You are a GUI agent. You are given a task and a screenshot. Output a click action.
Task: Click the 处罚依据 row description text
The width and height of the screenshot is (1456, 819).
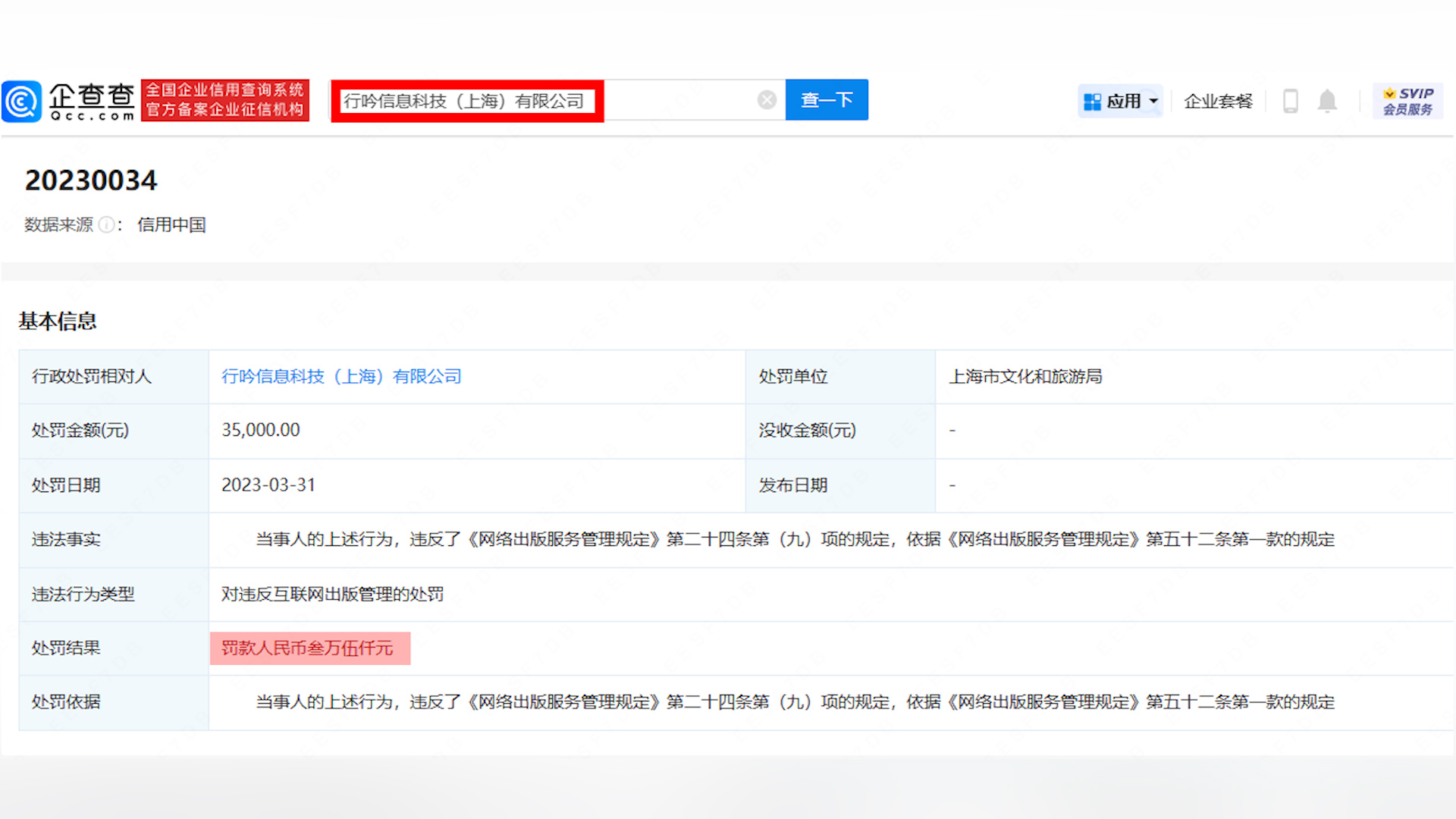coord(795,702)
